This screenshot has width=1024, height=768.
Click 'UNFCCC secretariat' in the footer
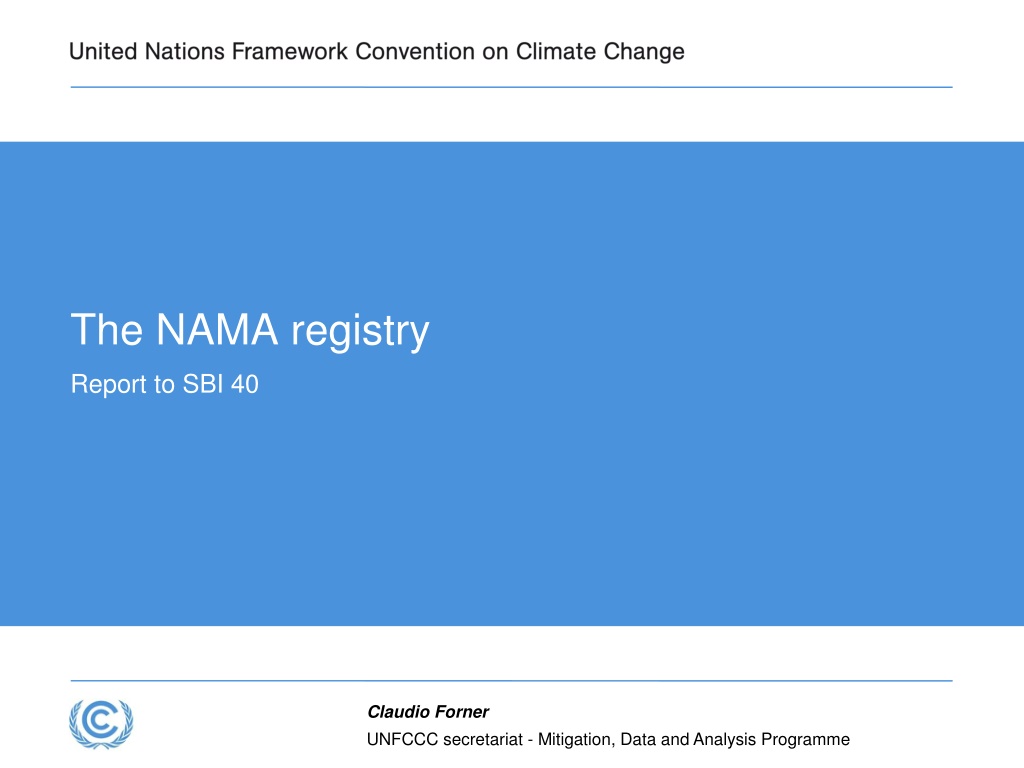coord(445,739)
